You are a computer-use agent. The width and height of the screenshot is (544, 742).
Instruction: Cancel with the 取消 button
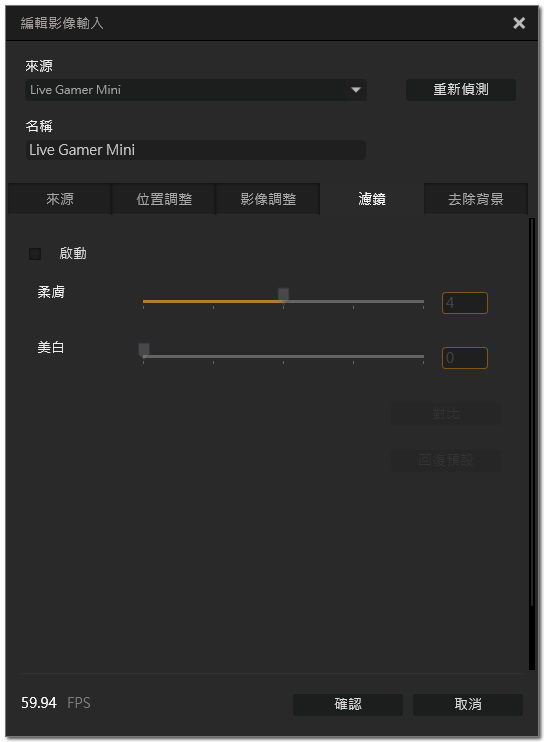468,704
